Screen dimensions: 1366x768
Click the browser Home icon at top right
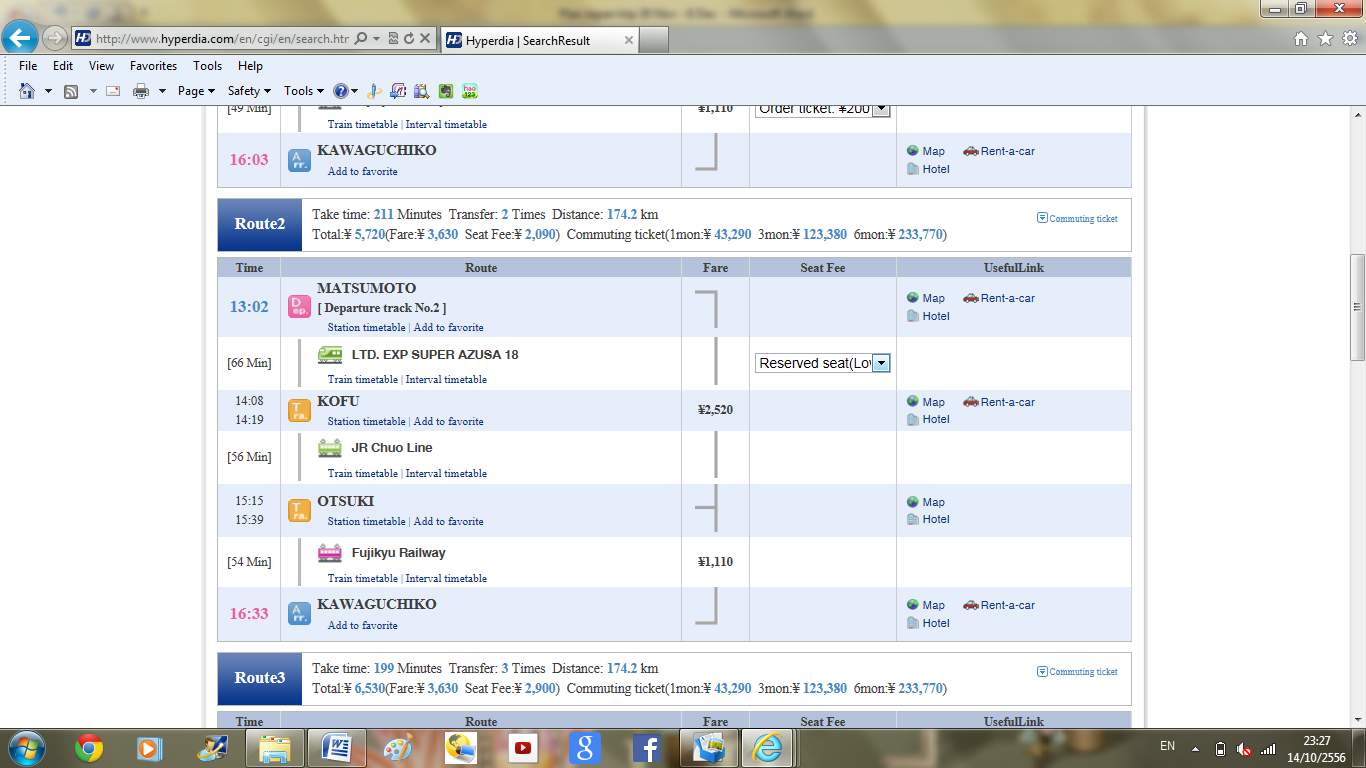click(x=1301, y=39)
